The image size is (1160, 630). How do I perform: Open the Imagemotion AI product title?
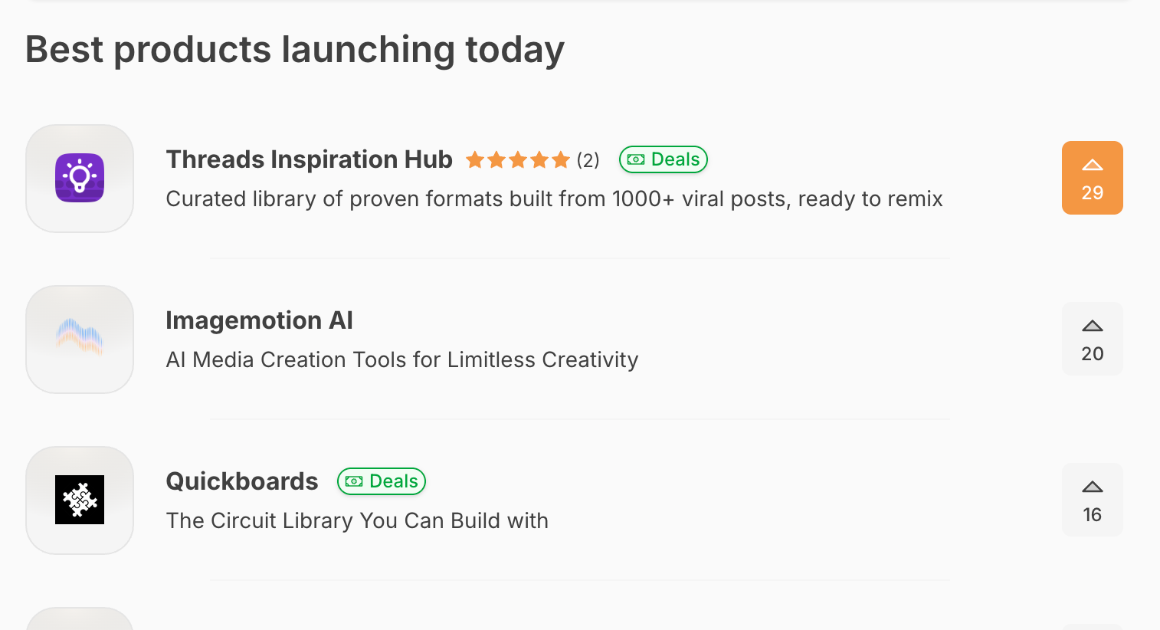tap(259, 320)
